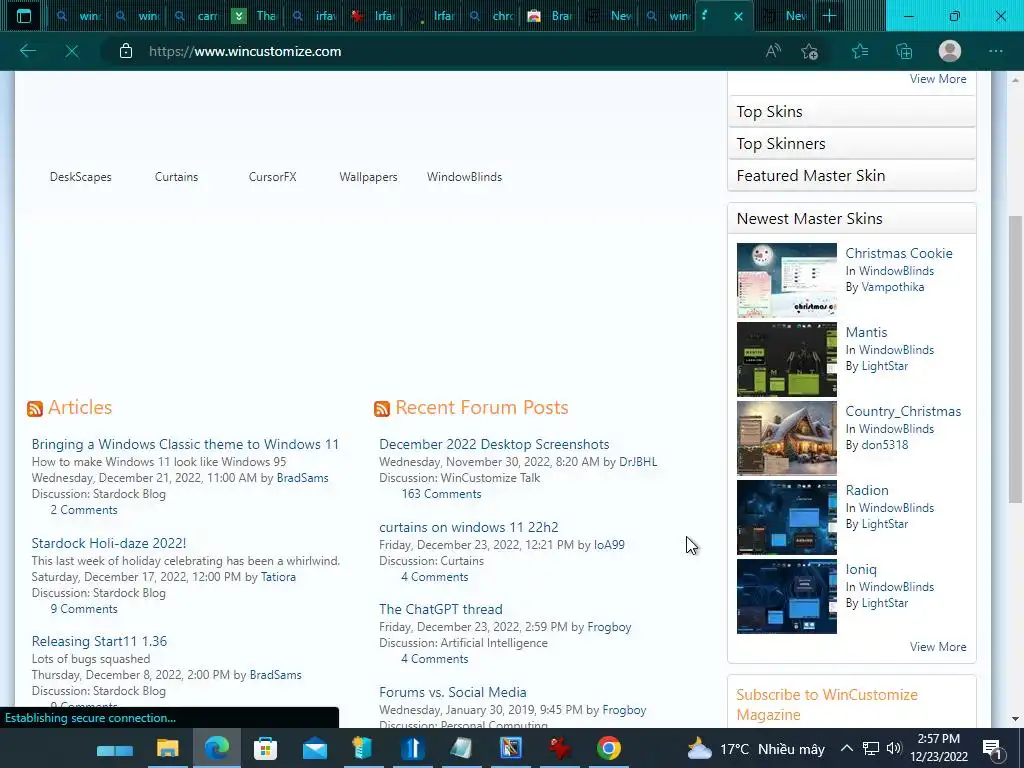Open Edge Settings and more (three dots)
This screenshot has width=1024, height=768.
[x=995, y=51]
